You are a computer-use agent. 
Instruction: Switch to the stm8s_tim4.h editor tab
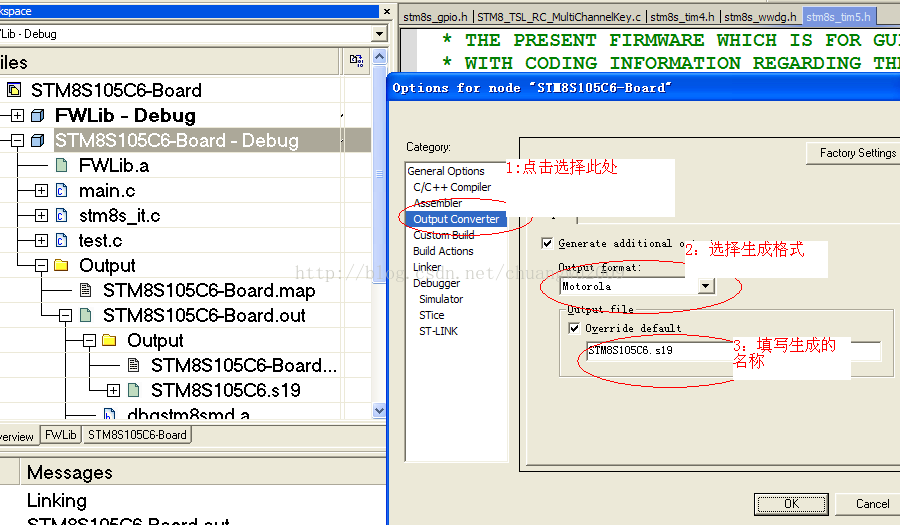682,17
